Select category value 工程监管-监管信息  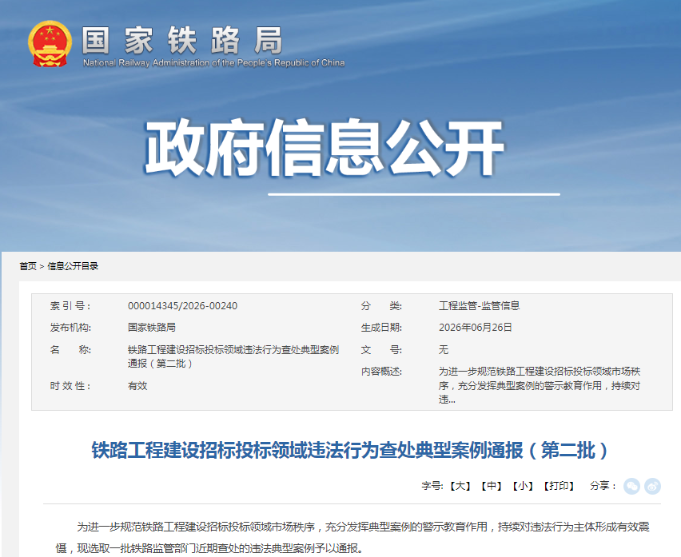pyautogui.click(x=479, y=306)
